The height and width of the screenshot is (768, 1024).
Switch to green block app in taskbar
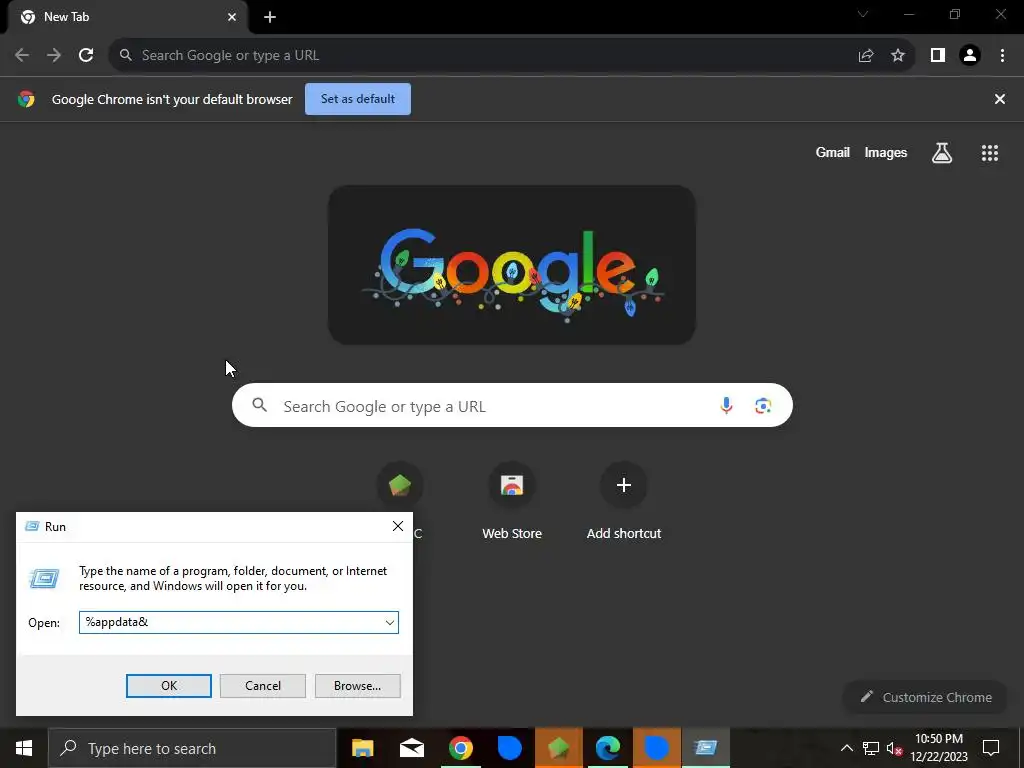click(x=558, y=748)
